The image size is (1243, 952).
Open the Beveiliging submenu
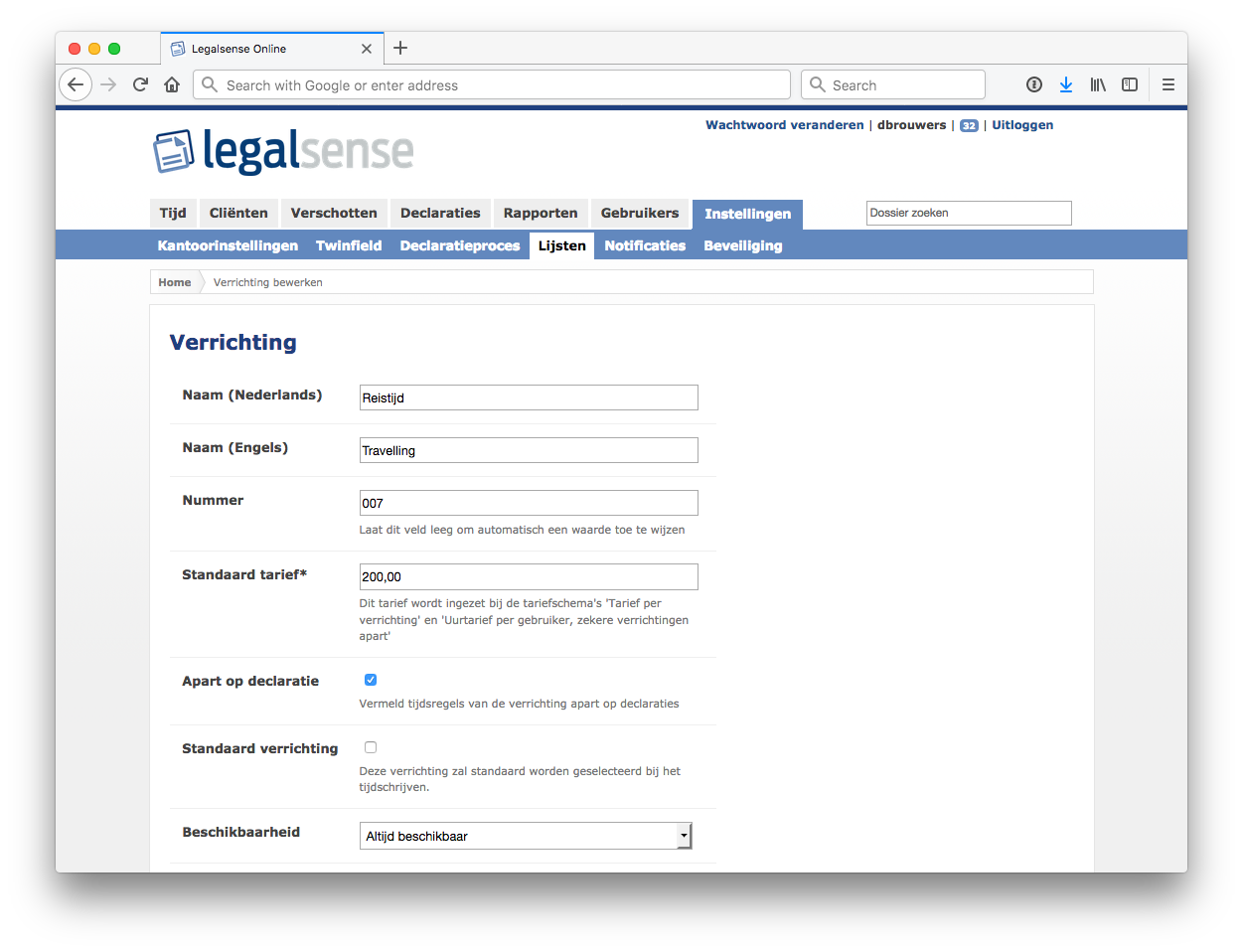click(743, 245)
